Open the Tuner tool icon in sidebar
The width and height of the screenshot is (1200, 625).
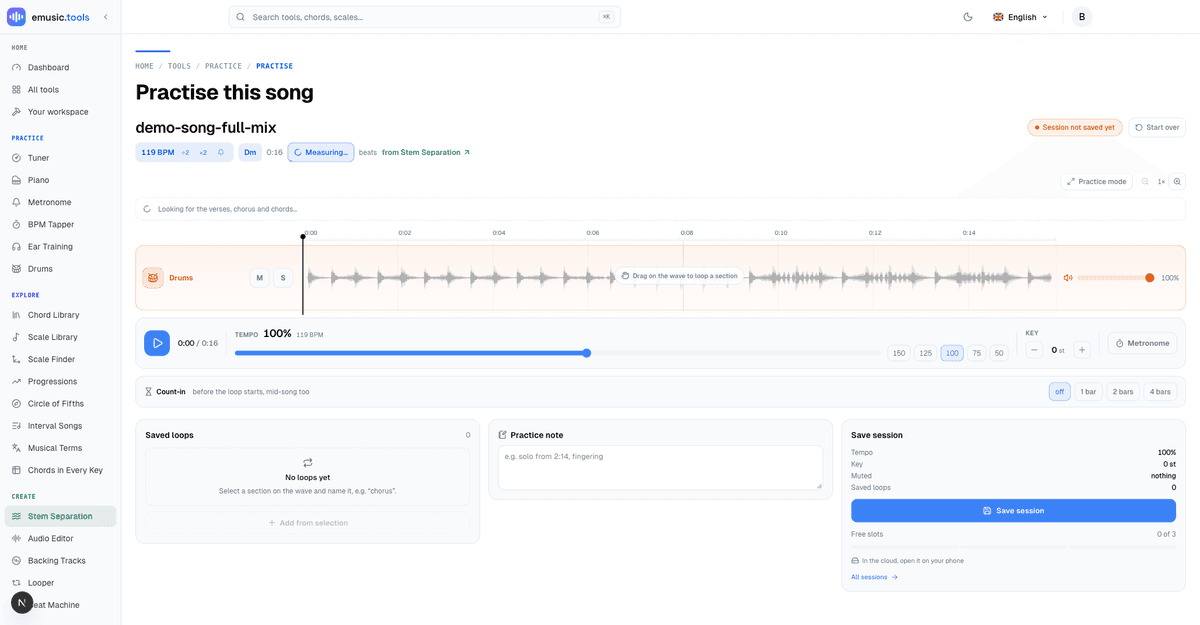16,158
